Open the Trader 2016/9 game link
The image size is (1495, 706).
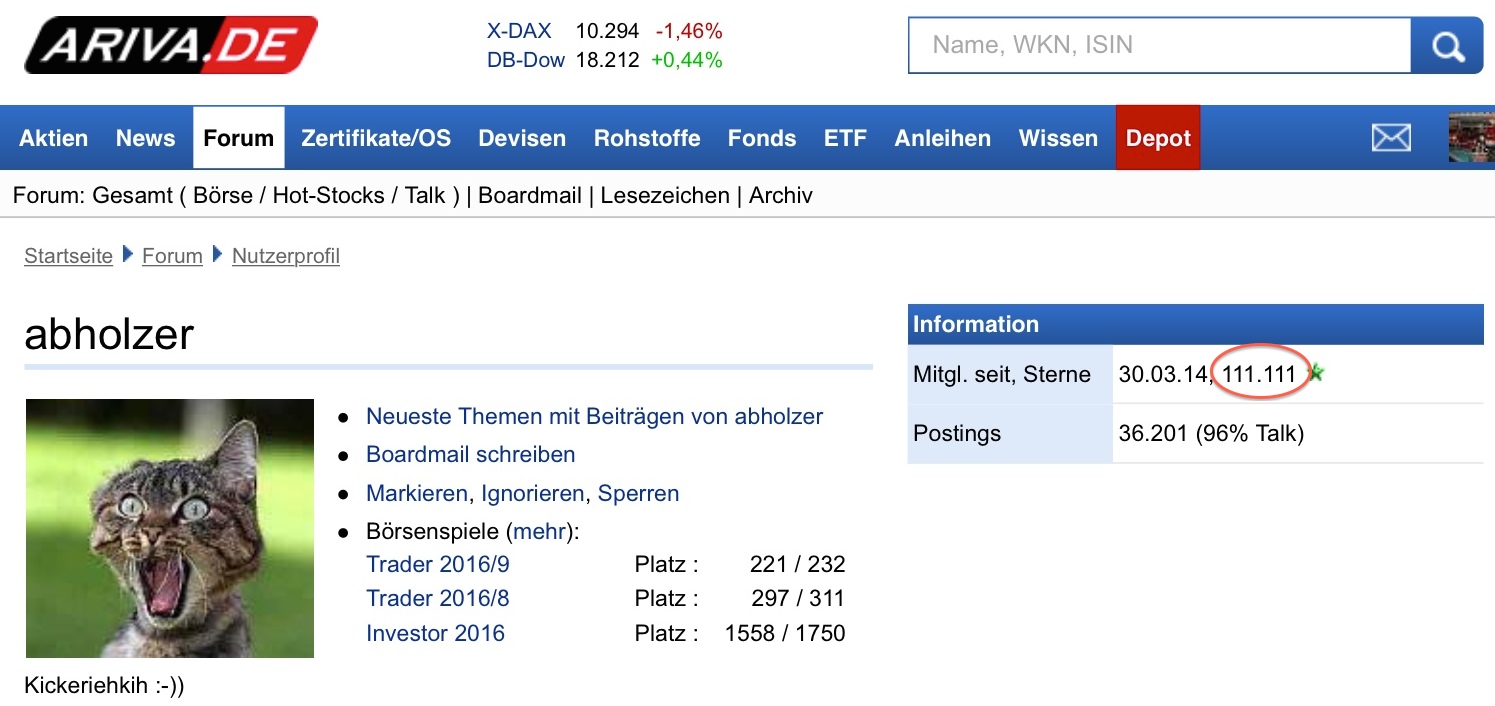pos(437,564)
